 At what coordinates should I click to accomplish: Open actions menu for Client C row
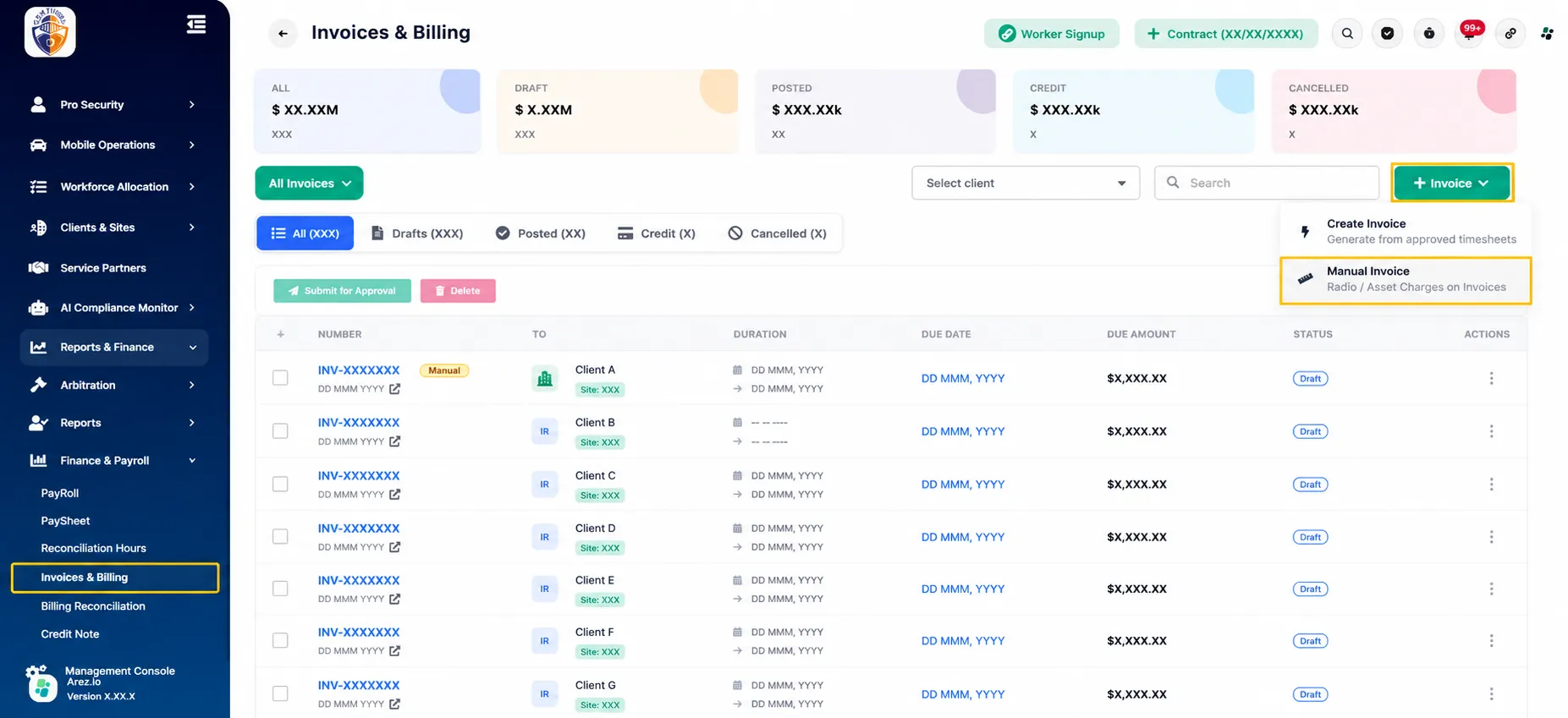tap(1491, 485)
